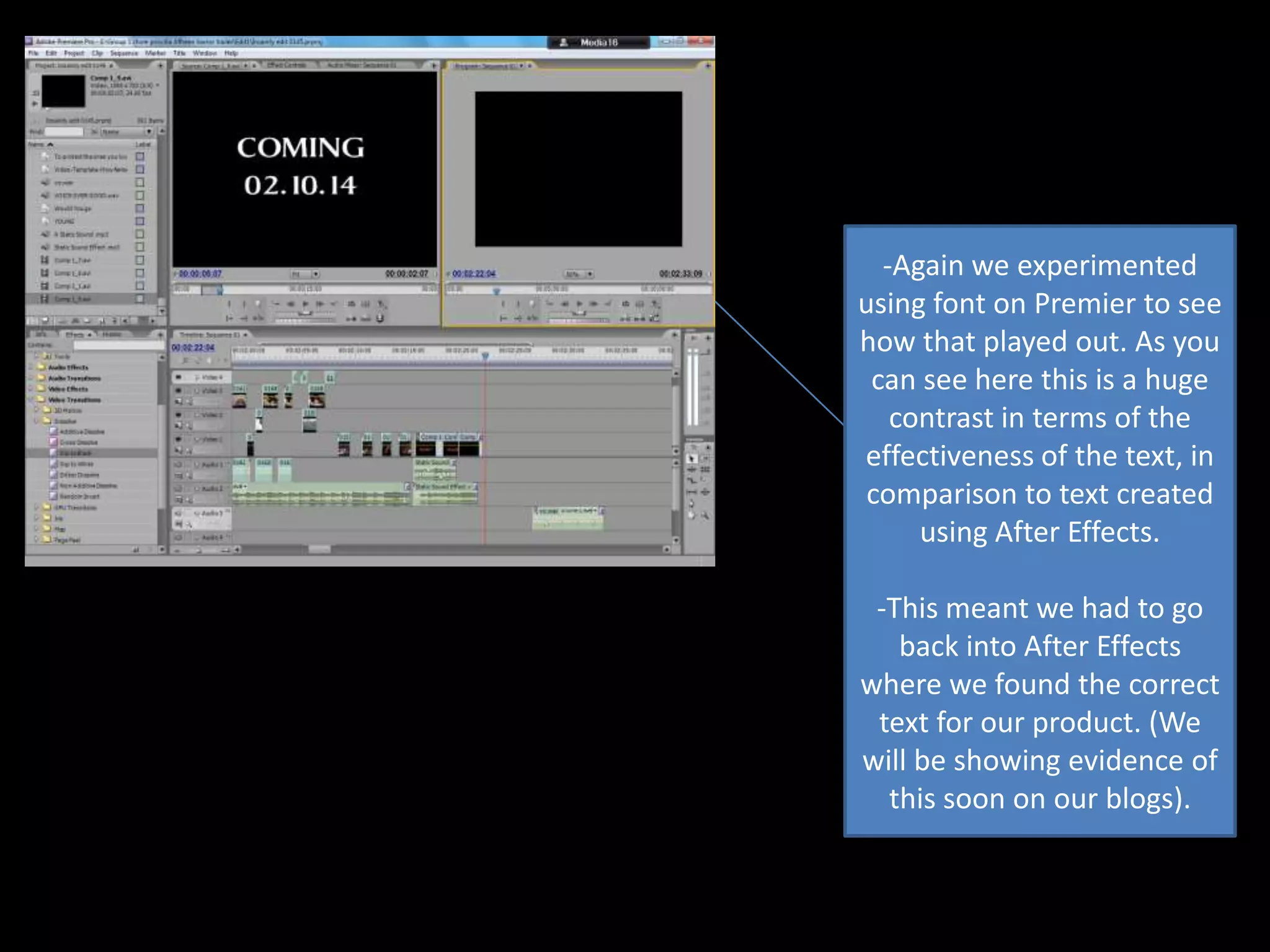Select the Additive Dissolve transition
The width and height of the screenshot is (1270, 952).
coord(82,432)
